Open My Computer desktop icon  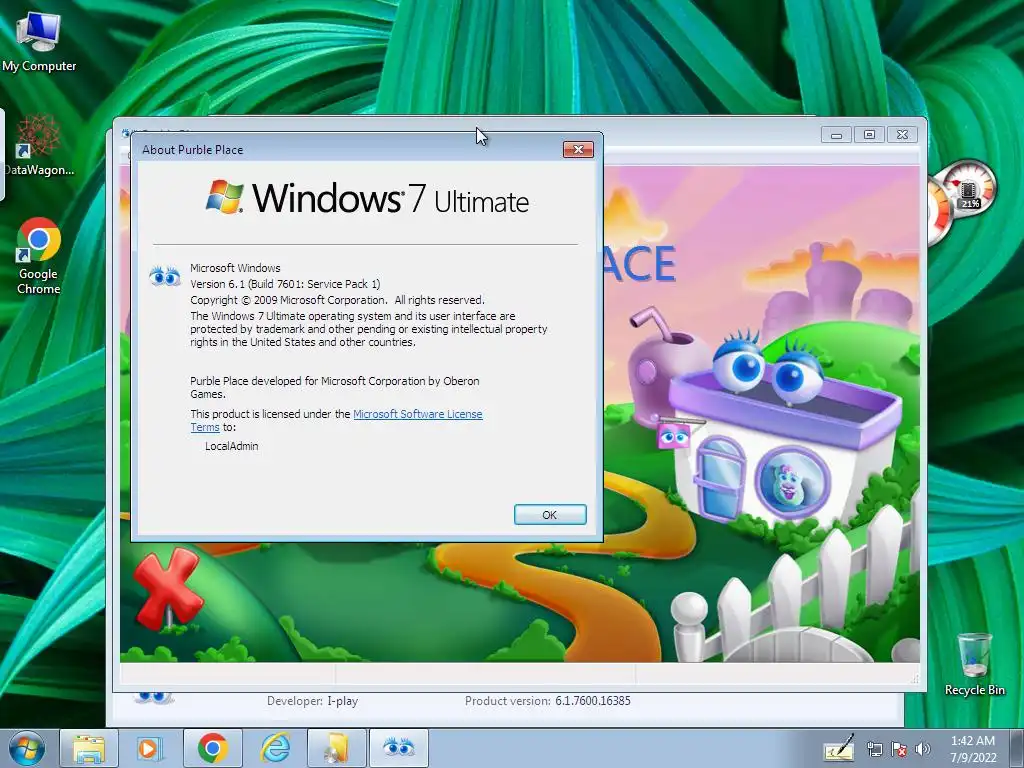[39, 42]
